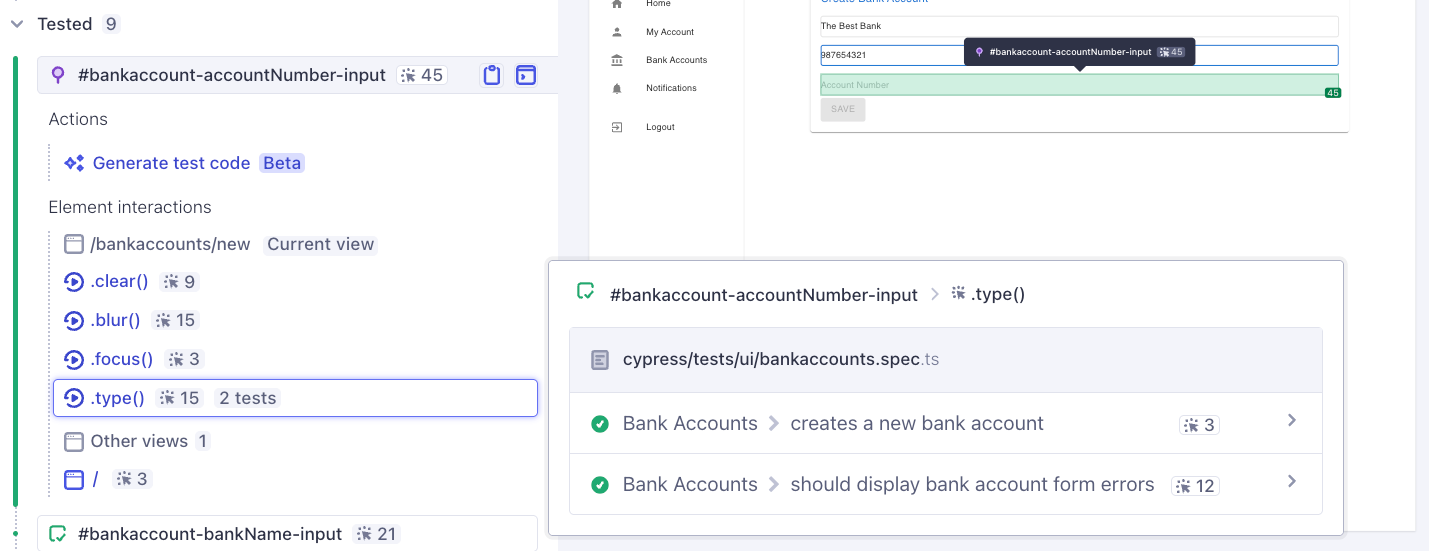Click the pin icon beside #bankaccount-accountNumber-input

(x=58, y=75)
